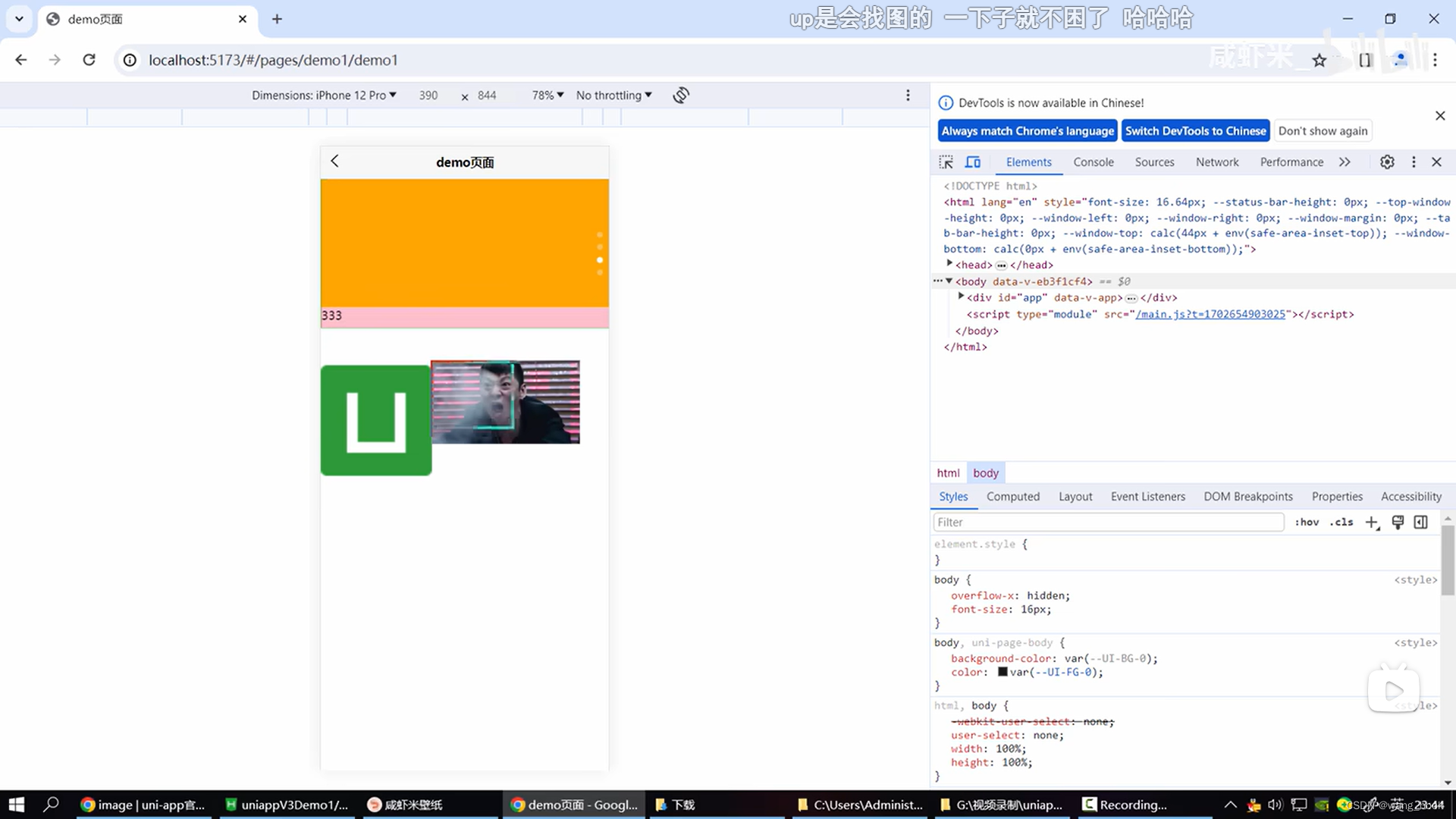
Task: Open DevTools settings gear
Action: coord(1387,162)
